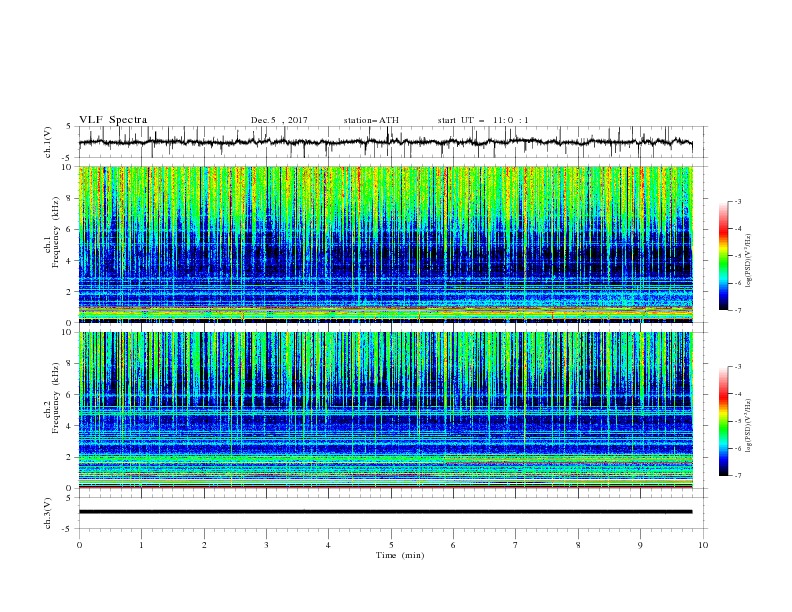Click time axis tick label '3'

(x=266, y=545)
